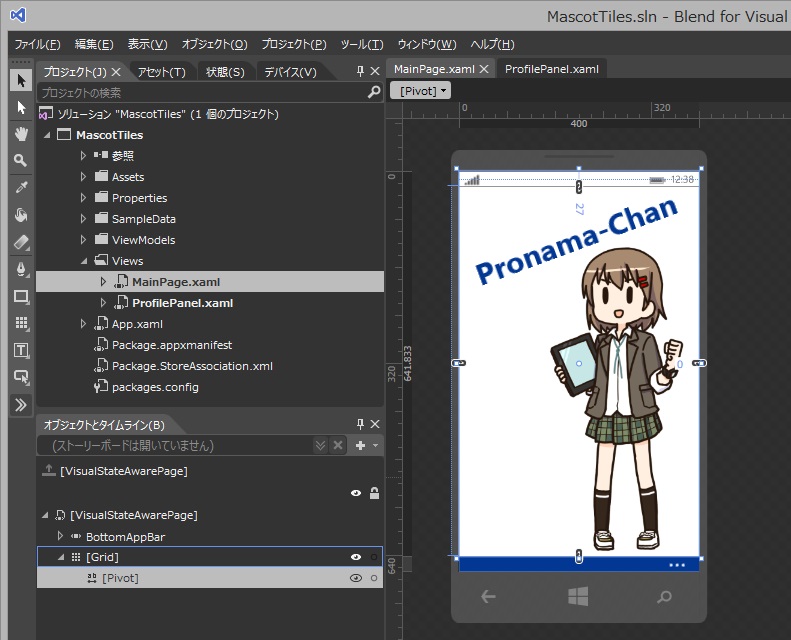
Task: Click the scope up icon beside [VisualStateAwarePage]
Action: (48, 470)
